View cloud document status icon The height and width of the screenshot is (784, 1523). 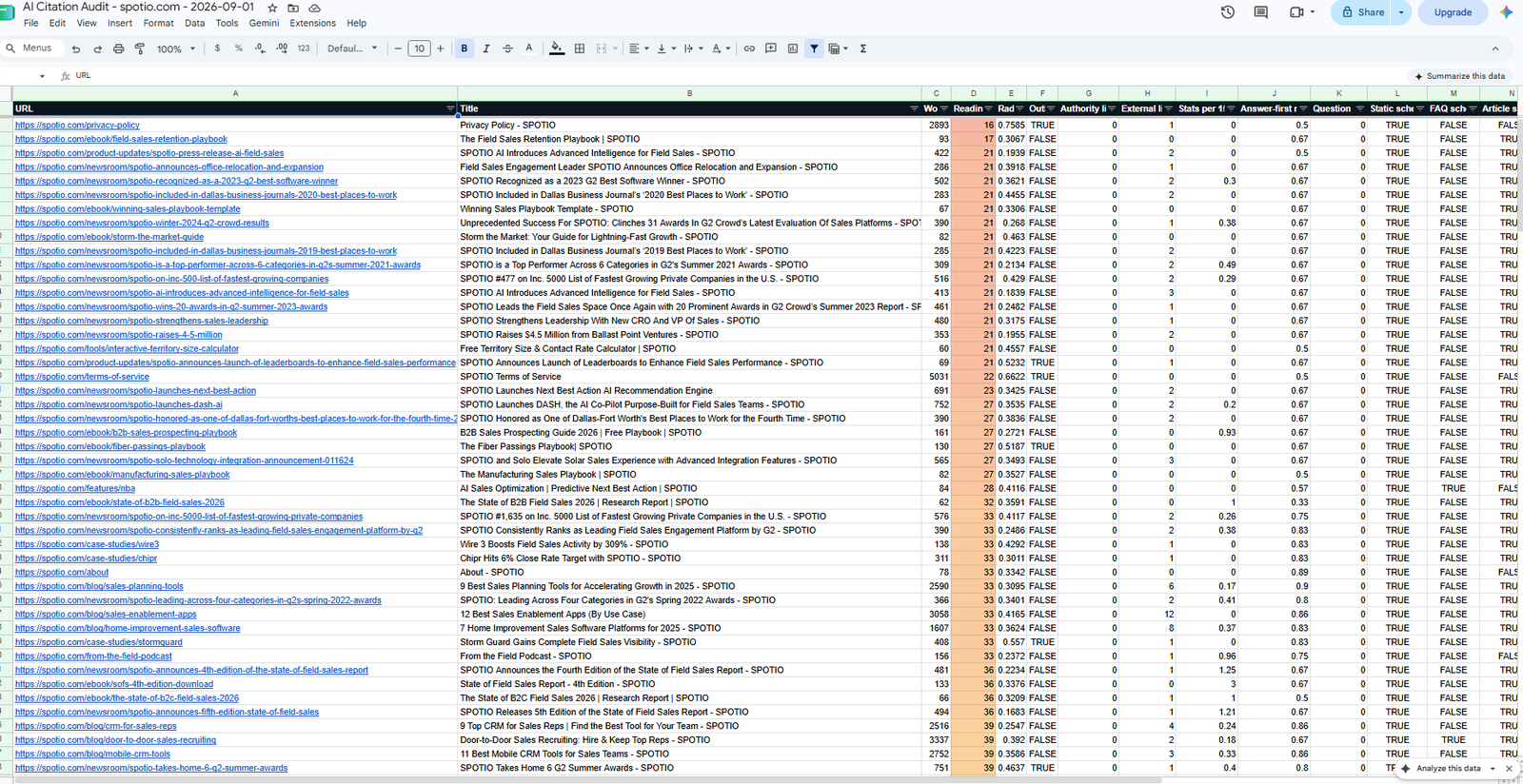pos(315,8)
